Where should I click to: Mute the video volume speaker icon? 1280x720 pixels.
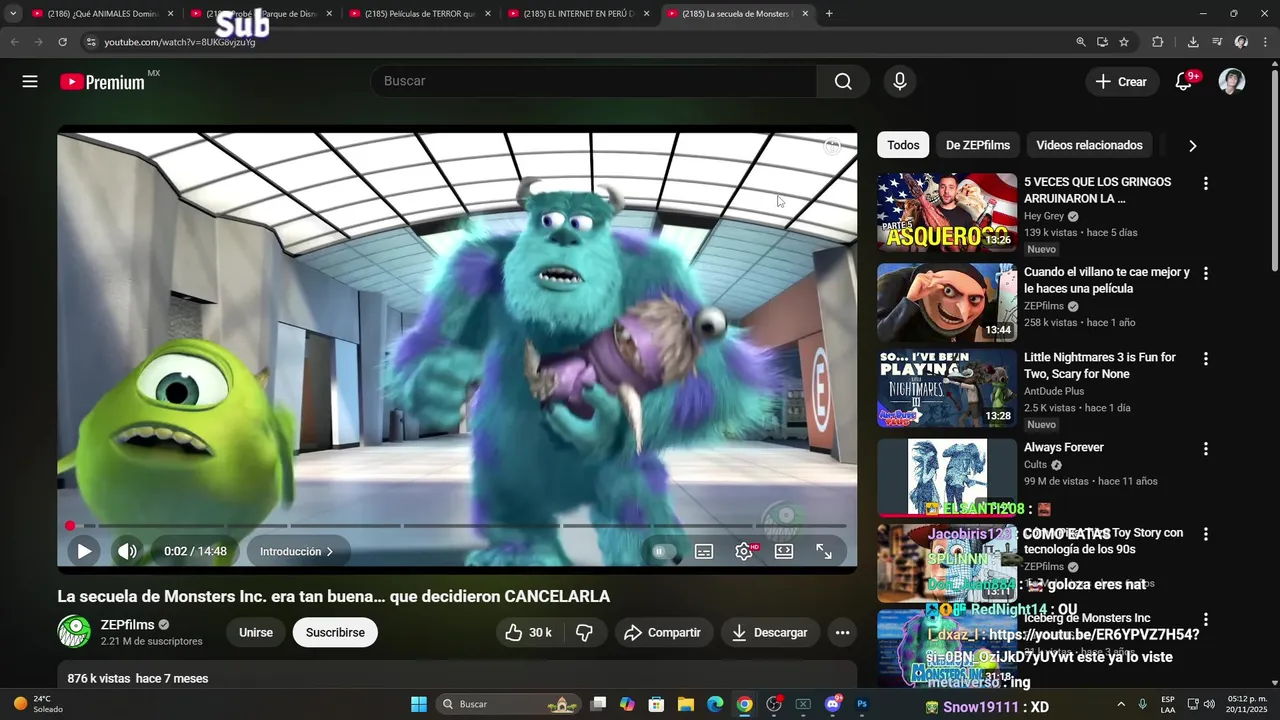[x=127, y=551]
